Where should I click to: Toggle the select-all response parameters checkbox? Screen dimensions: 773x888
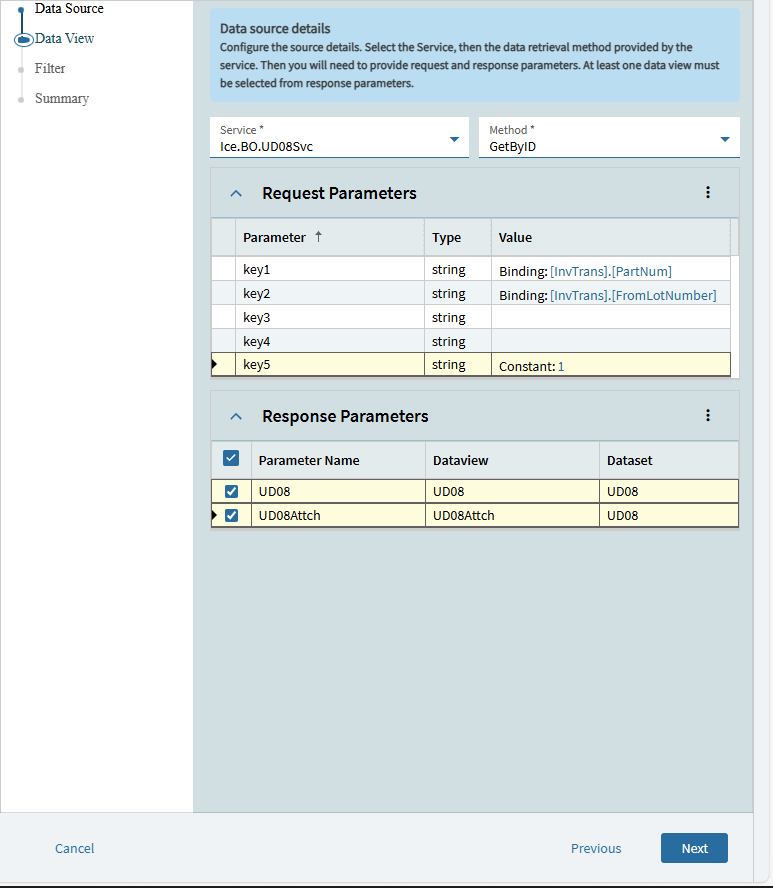click(x=231, y=459)
